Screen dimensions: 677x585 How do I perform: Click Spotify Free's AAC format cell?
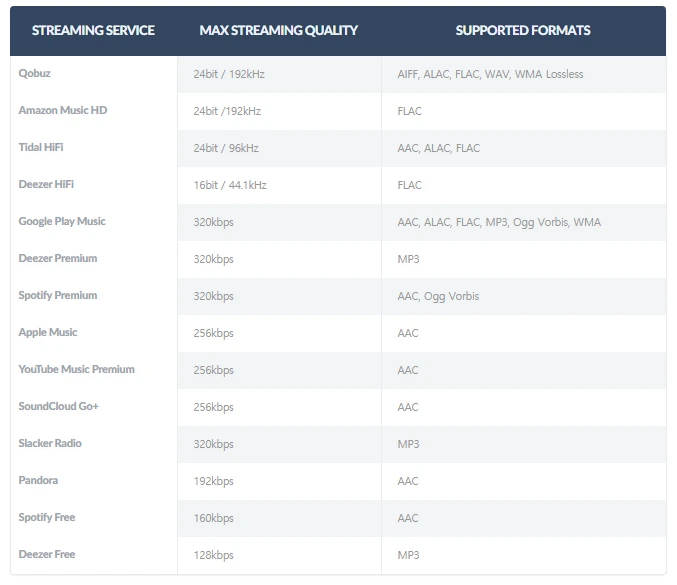coord(408,518)
